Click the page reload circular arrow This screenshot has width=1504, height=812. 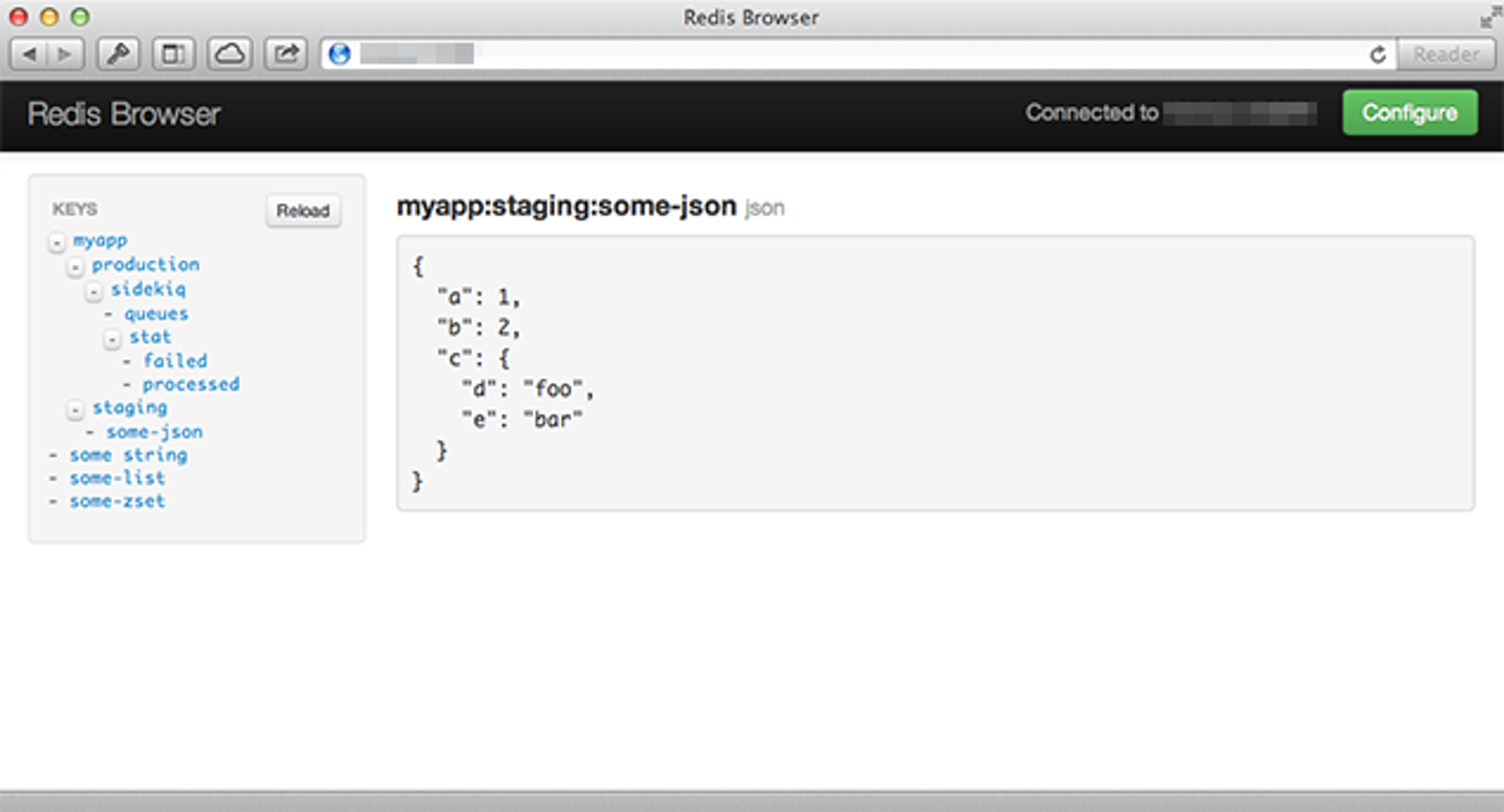pyautogui.click(x=1378, y=55)
